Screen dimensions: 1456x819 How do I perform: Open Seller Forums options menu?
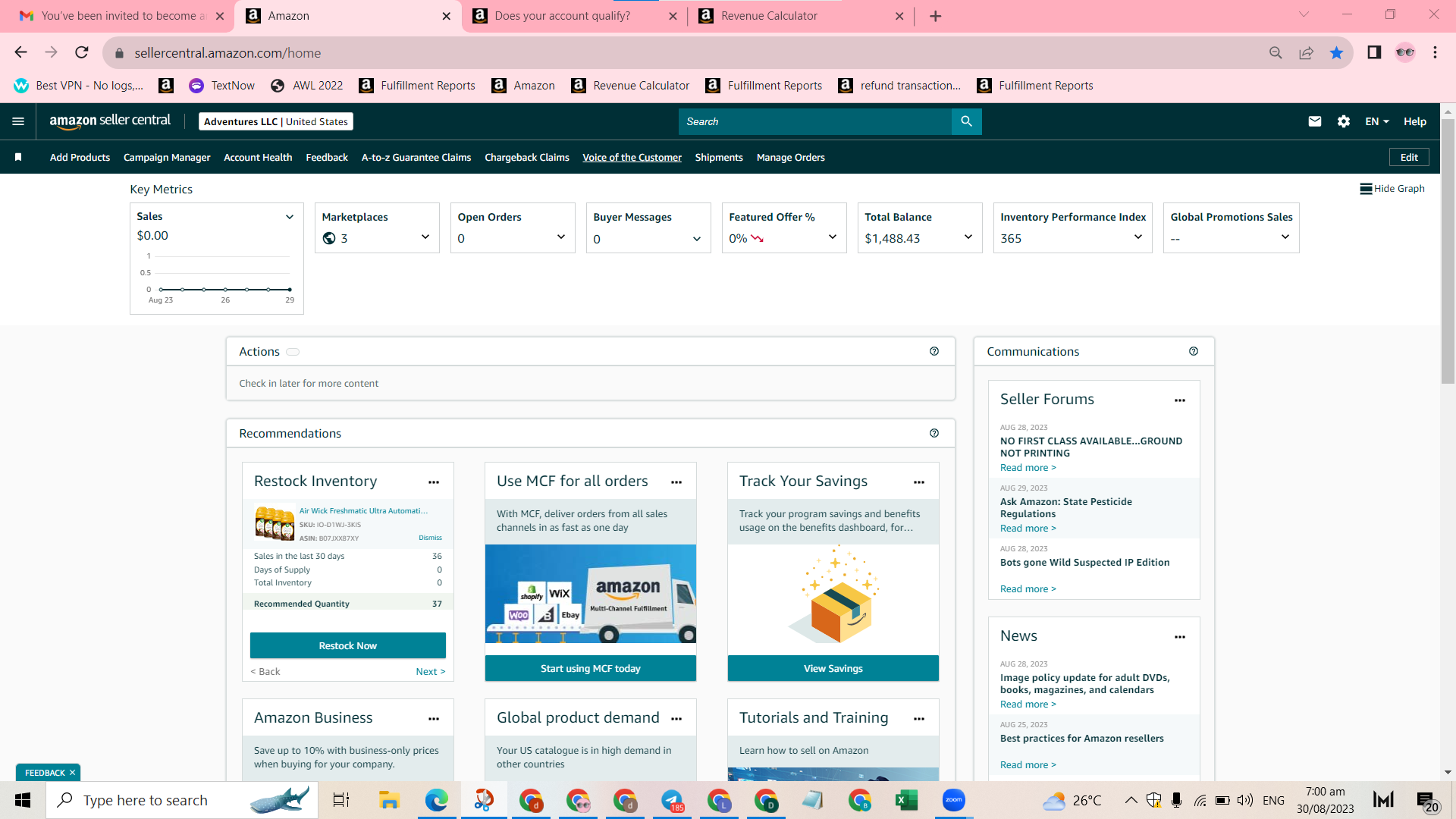click(x=1180, y=400)
